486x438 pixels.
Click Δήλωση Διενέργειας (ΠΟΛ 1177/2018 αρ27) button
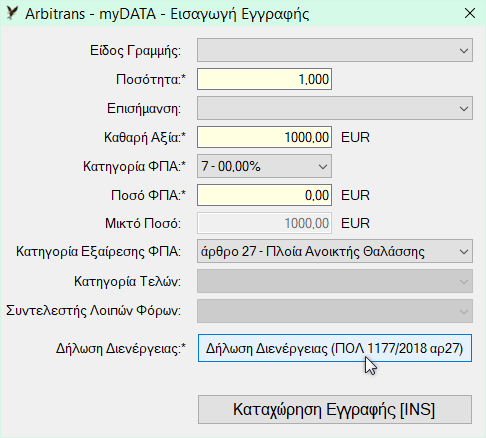335,348
